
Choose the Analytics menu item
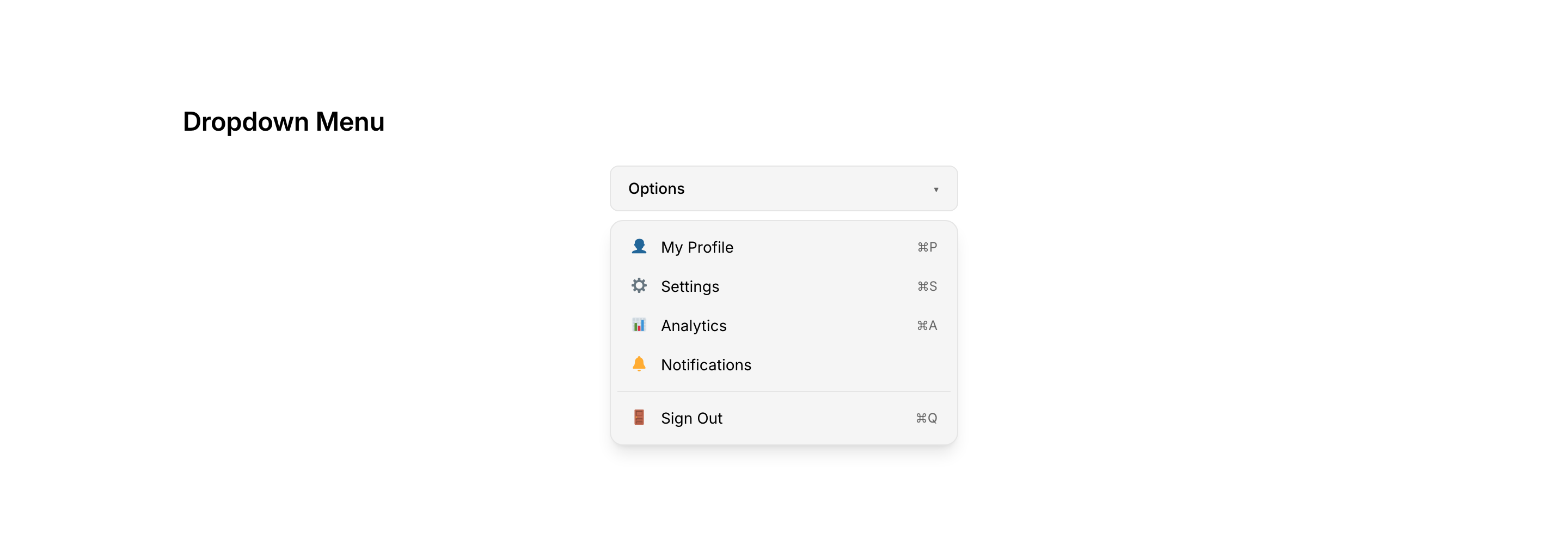tap(693, 326)
